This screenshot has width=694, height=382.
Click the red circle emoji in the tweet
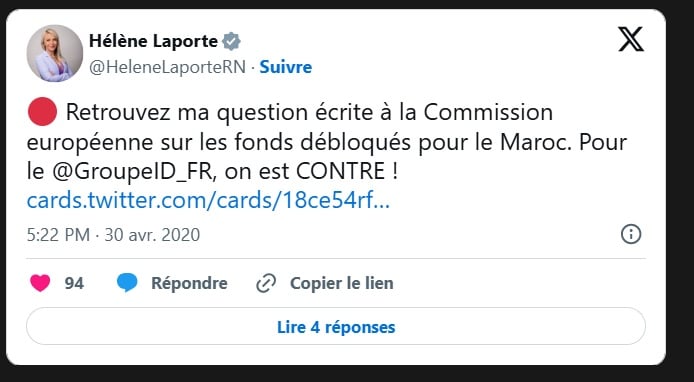(x=42, y=112)
